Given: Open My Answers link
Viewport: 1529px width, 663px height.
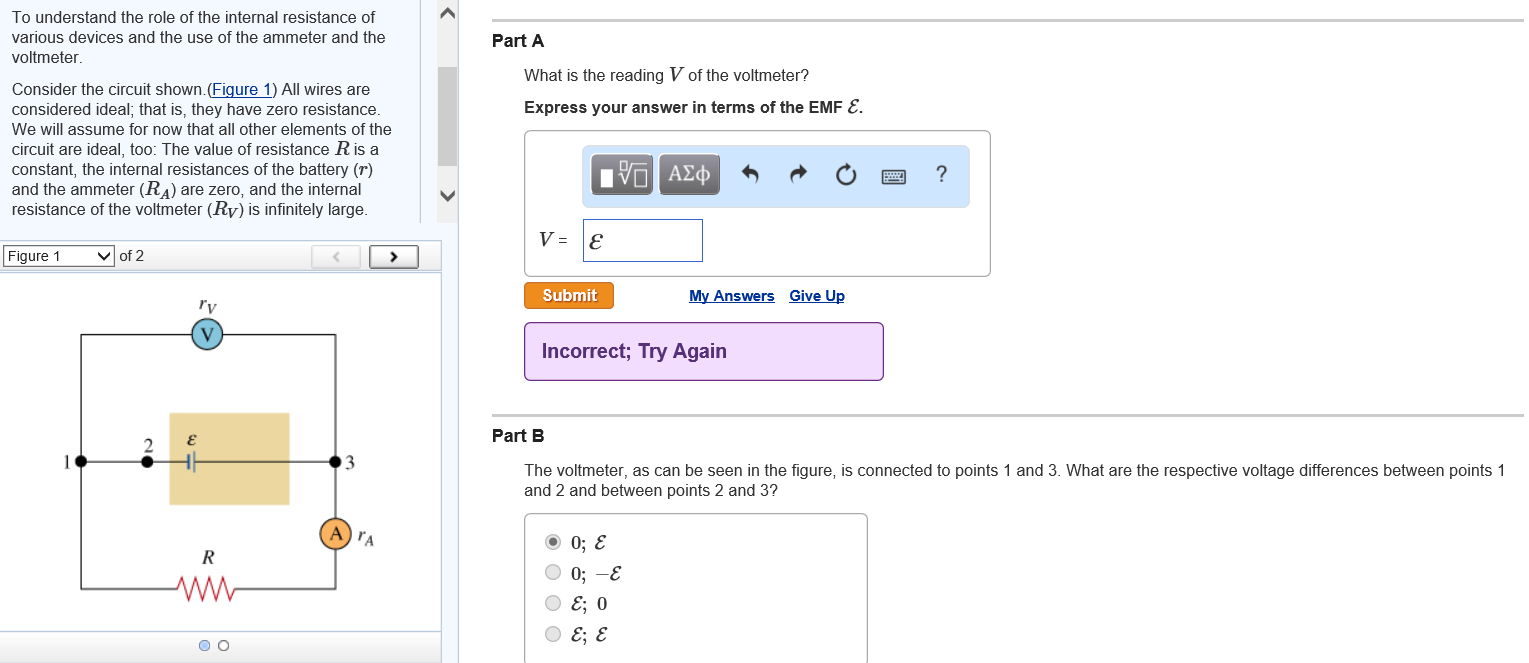Looking at the screenshot, I should pos(731,296).
